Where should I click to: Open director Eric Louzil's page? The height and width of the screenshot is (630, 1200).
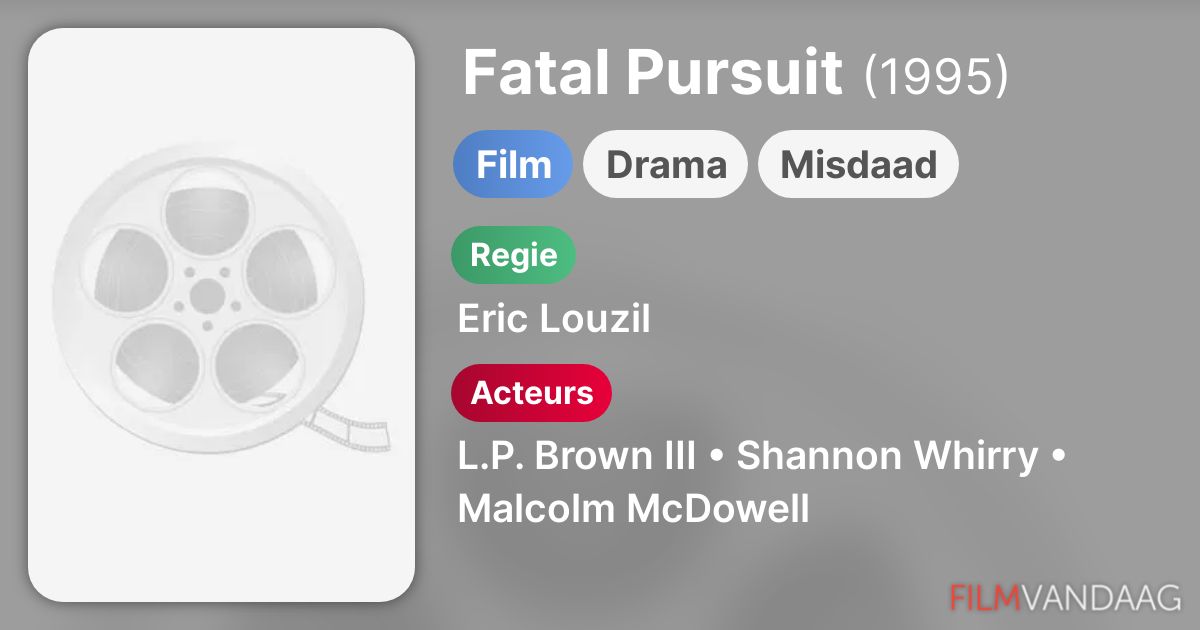(554, 319)
